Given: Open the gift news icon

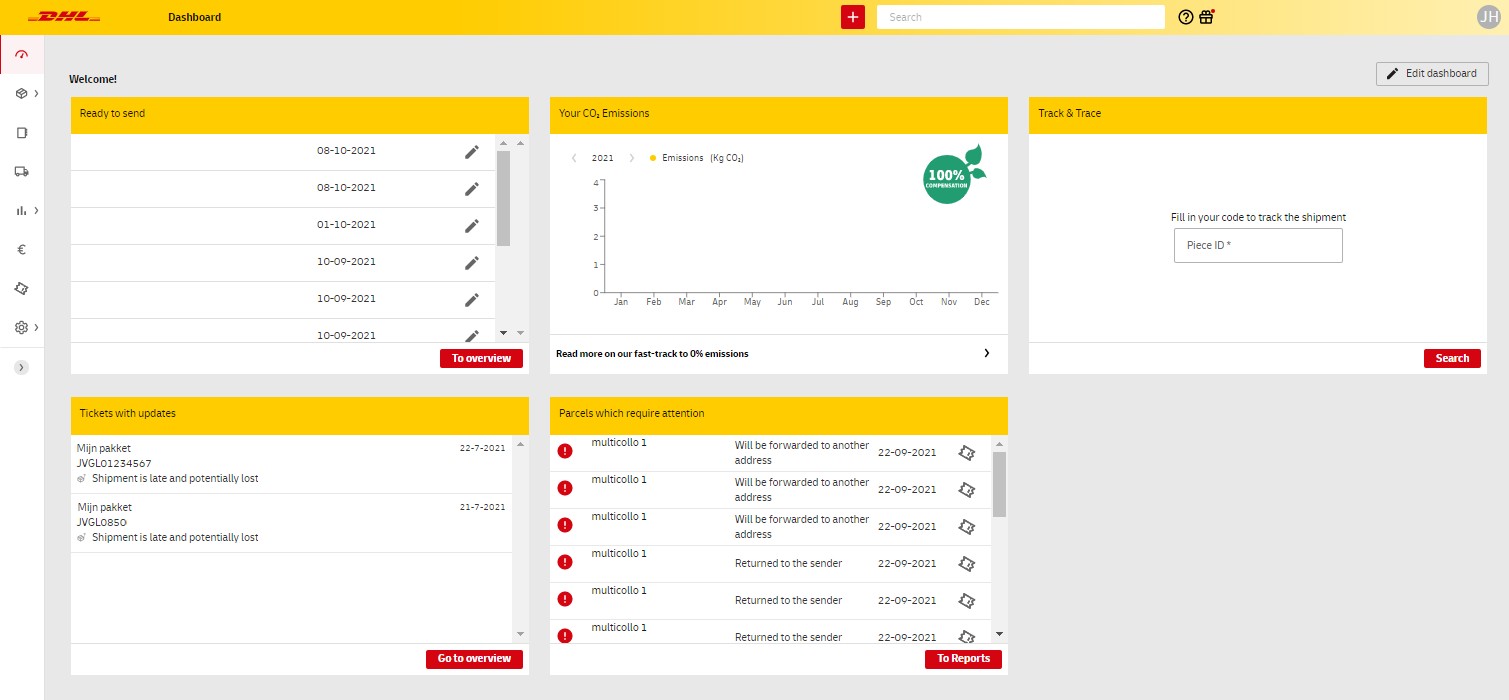Looking at the screenshot, I should (x=1207, y=17).
